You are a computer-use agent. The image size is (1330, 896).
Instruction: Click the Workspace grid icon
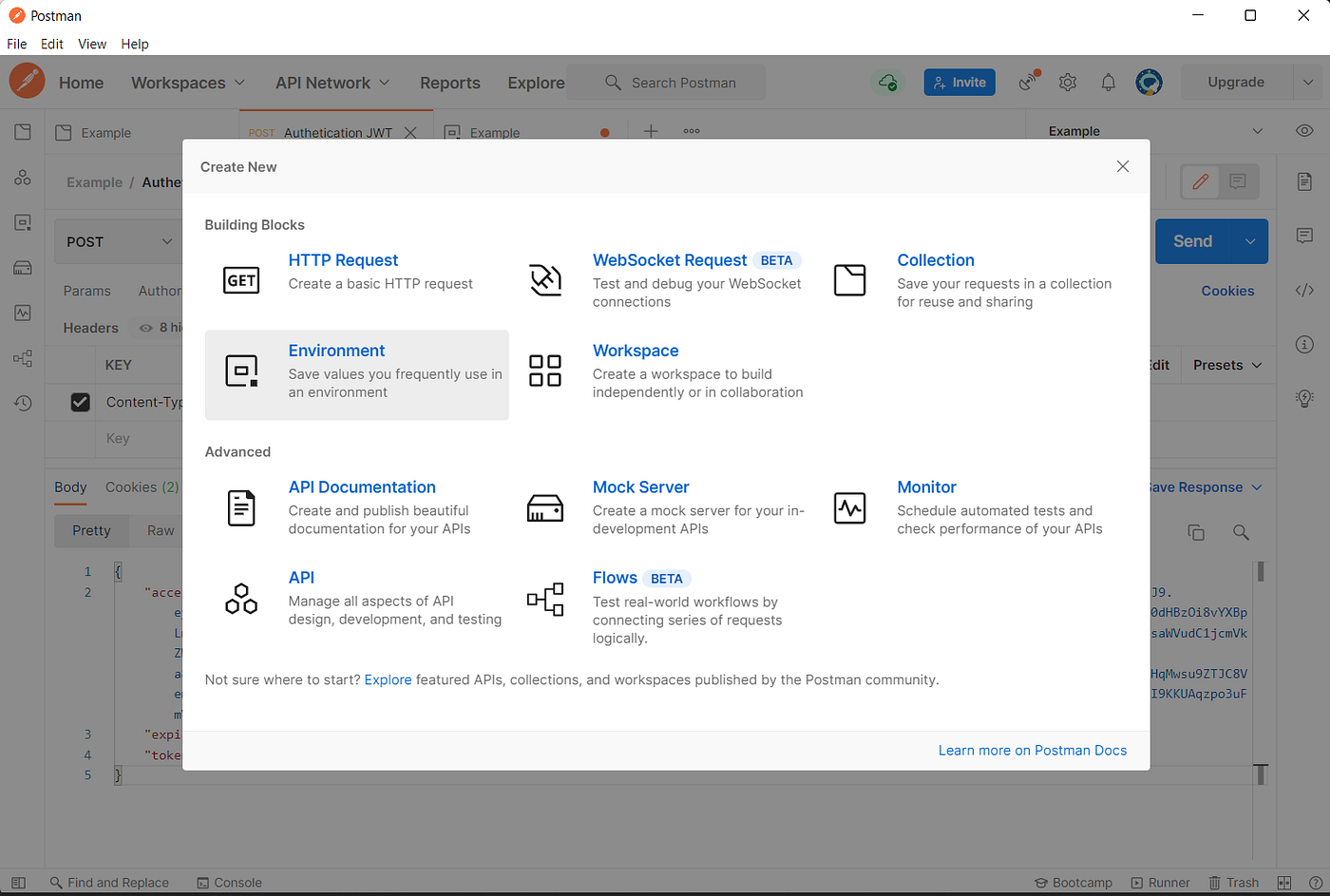(x=545, y=371)
